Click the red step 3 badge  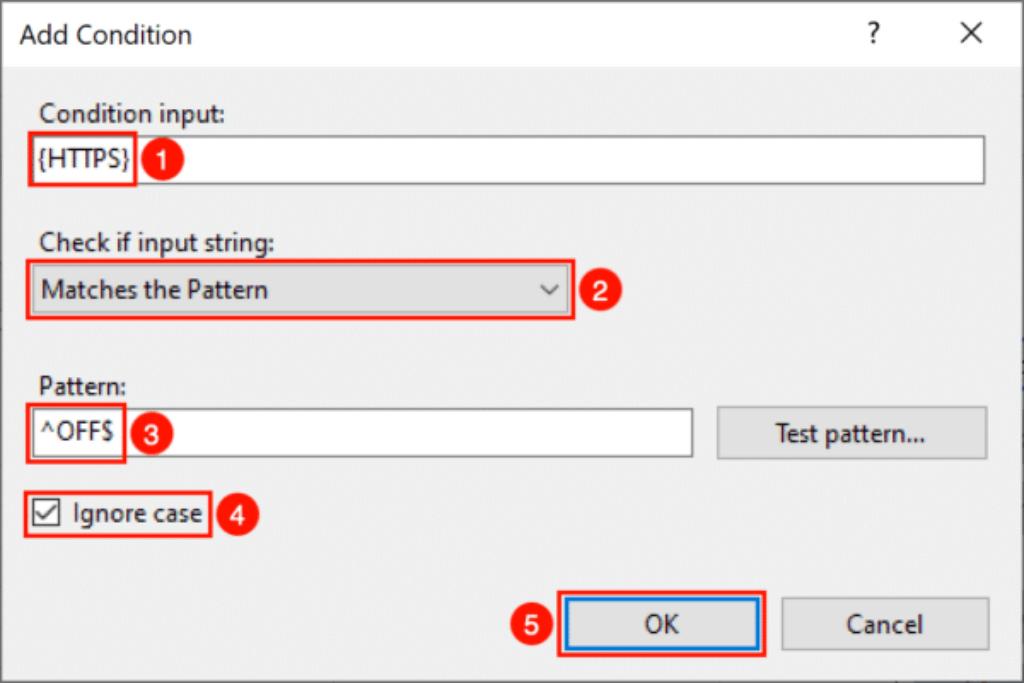(152, 434)
